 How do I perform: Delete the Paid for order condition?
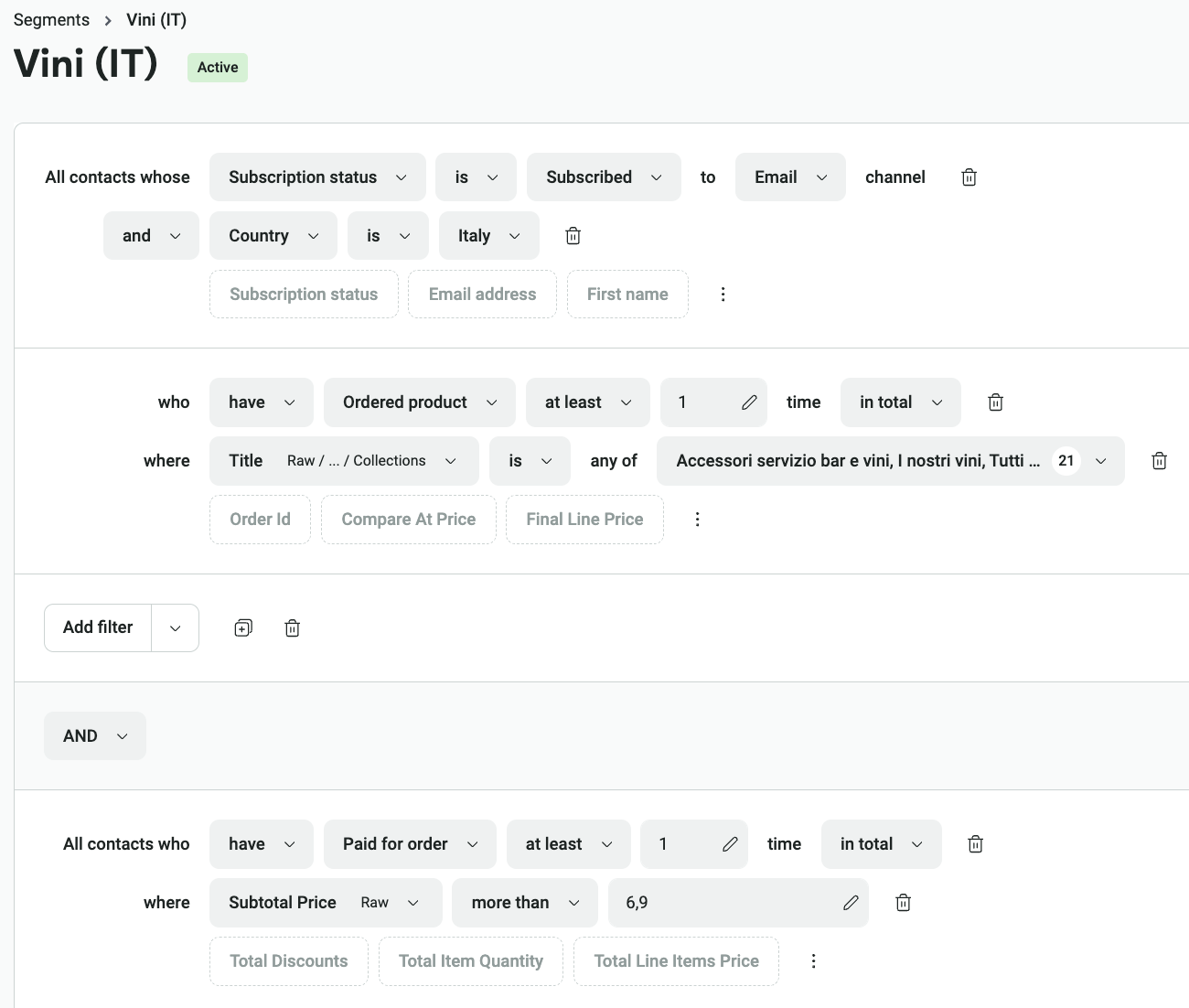point(975,843)
